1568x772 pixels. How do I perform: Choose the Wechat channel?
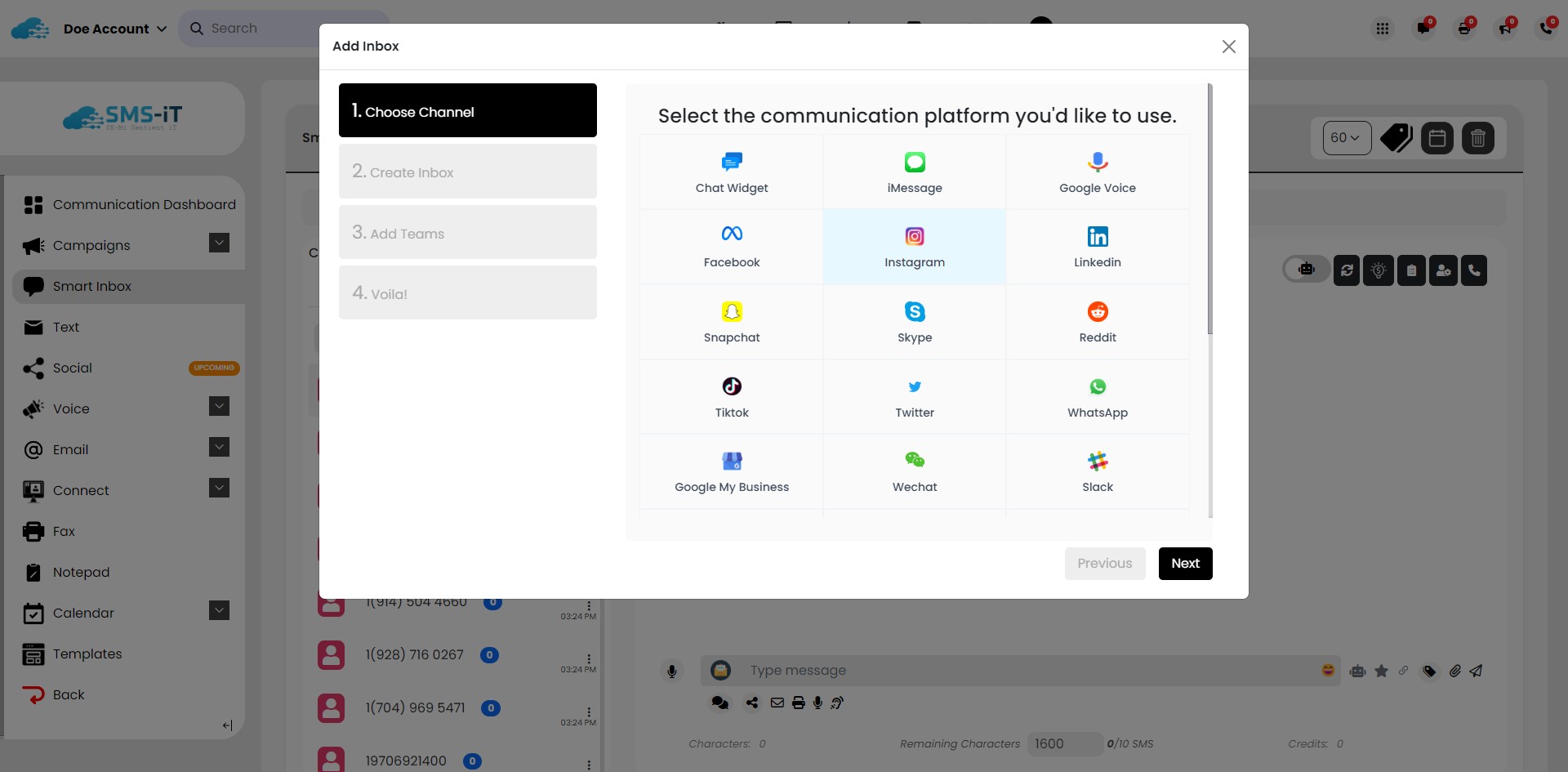point(915,472)
